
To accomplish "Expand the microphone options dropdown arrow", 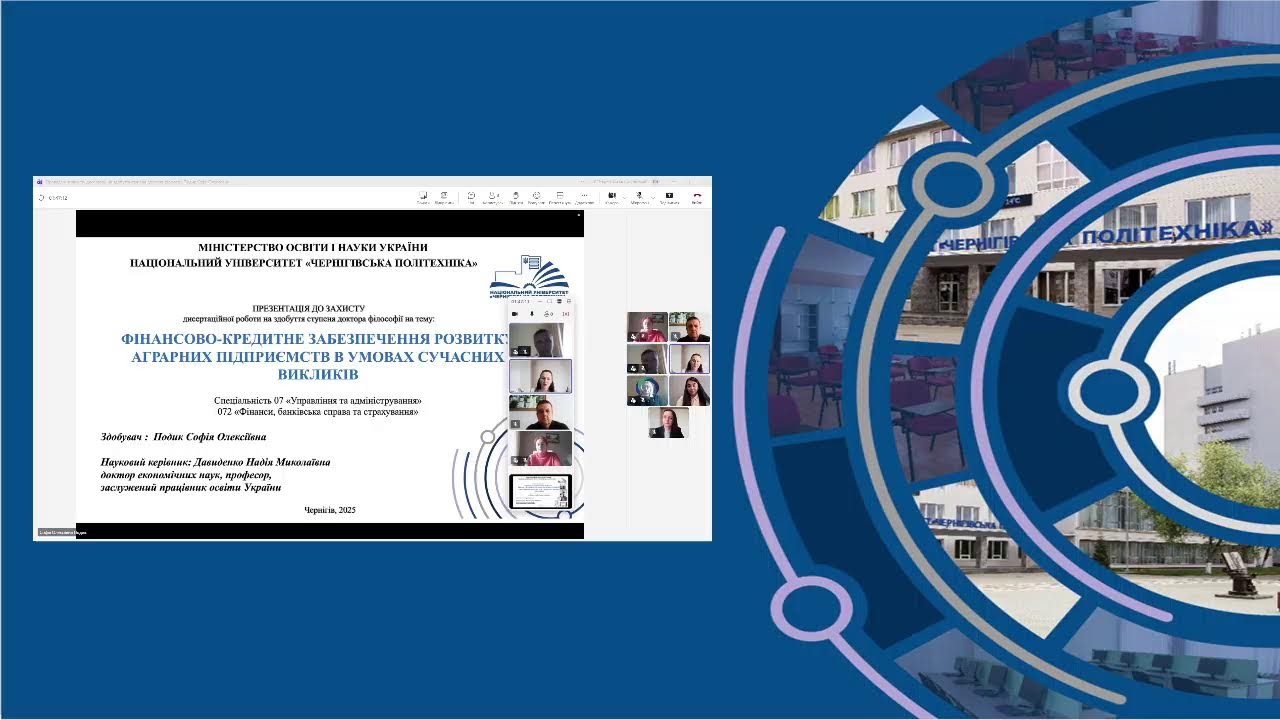I will pyautogui.click(x=653, y=198).
